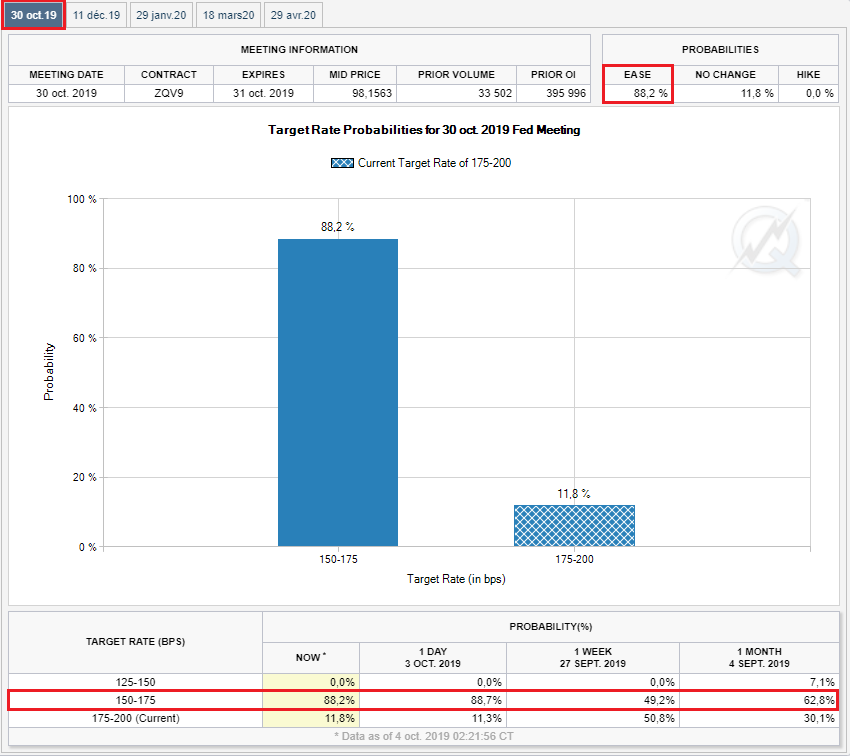
Task: Click the HIKE probability value 0,0 %
Action: click(x=808, y=93)
